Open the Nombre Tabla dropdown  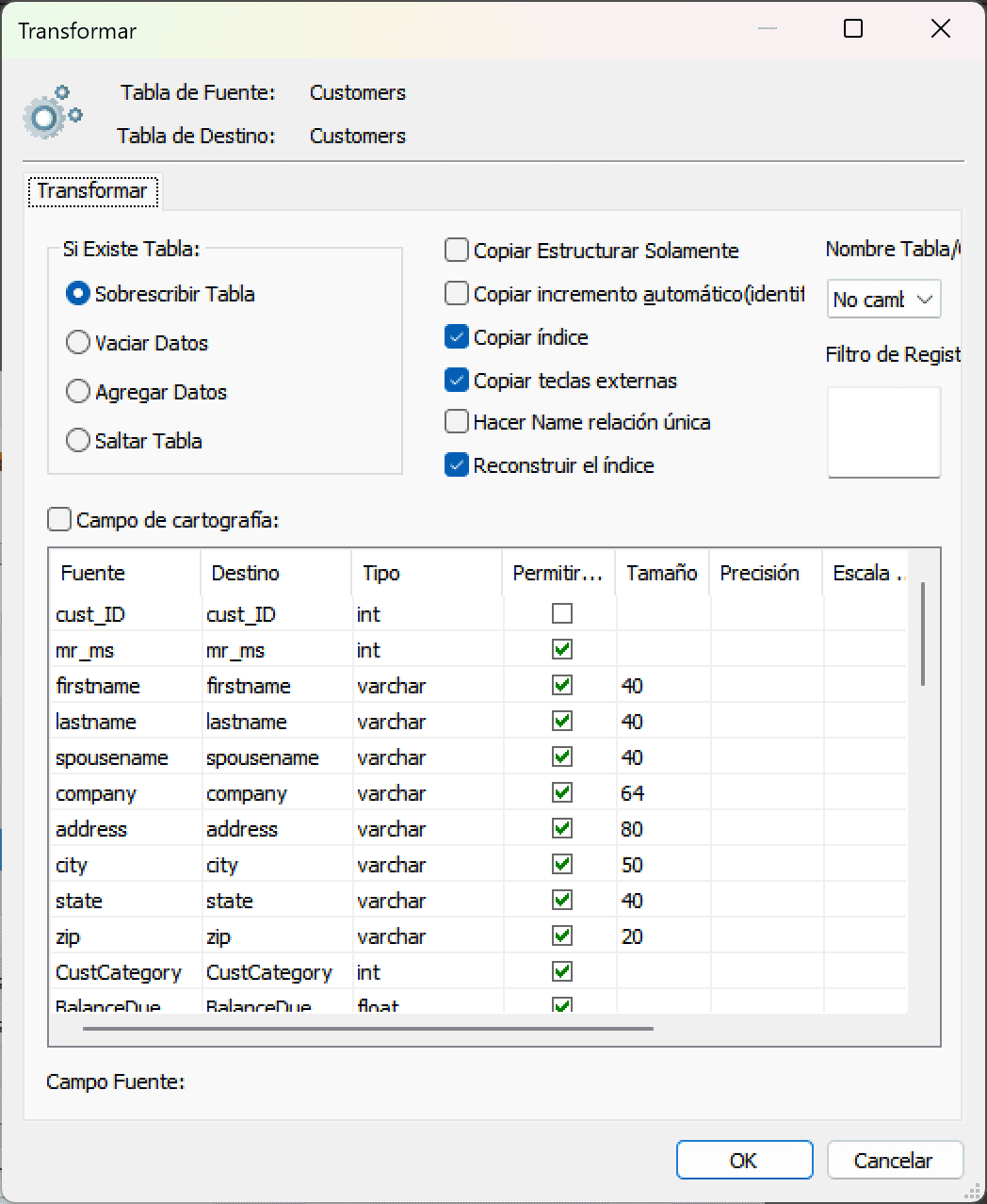[x=883, y=300]
